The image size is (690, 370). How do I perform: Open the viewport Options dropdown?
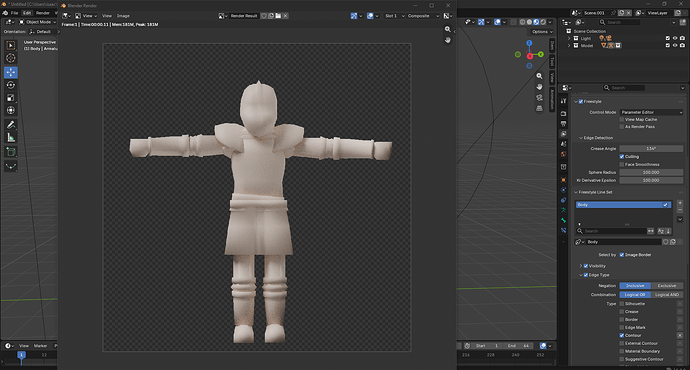[x=542, y=32]
